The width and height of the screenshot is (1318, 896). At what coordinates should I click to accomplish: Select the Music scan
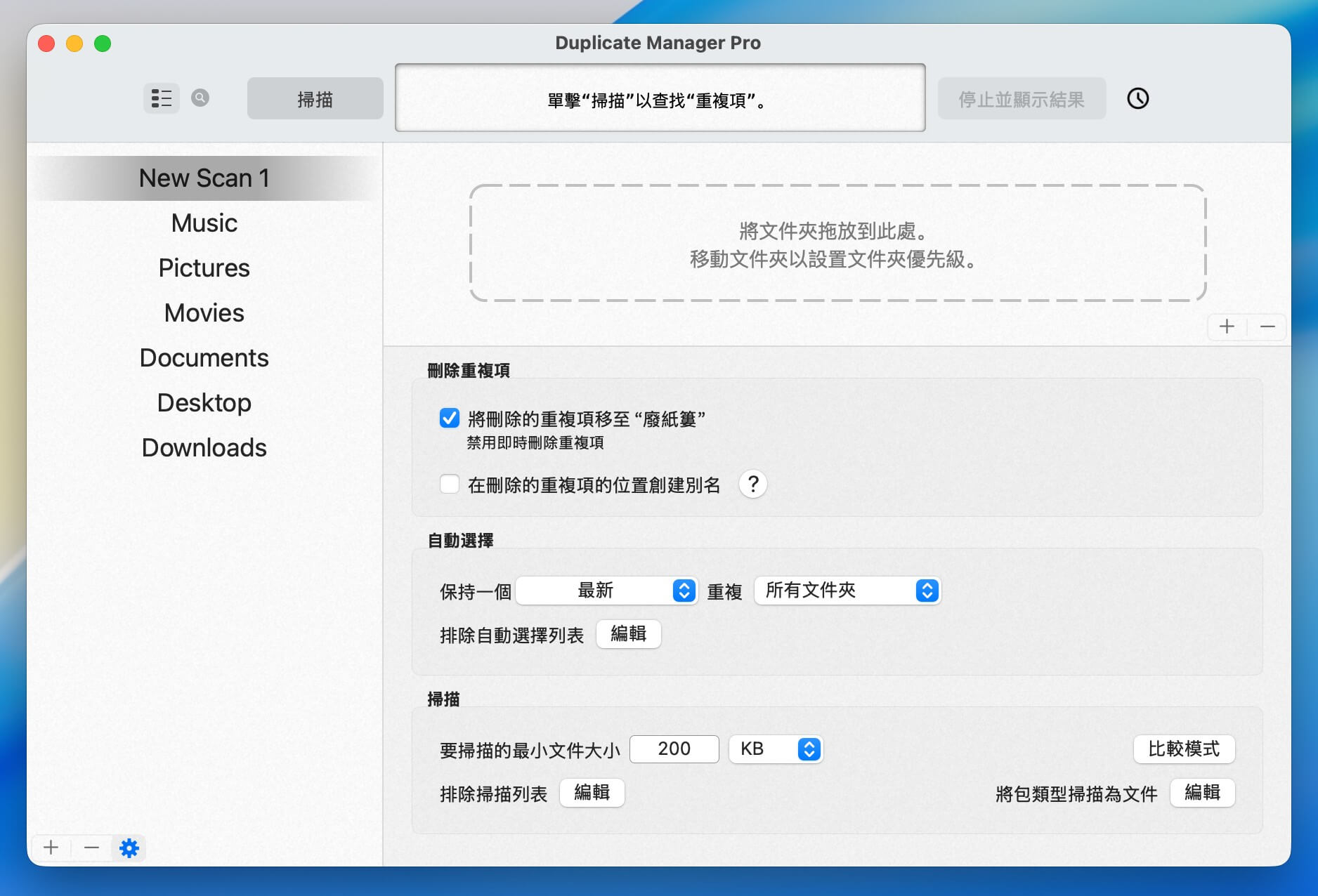click(204, 223)
